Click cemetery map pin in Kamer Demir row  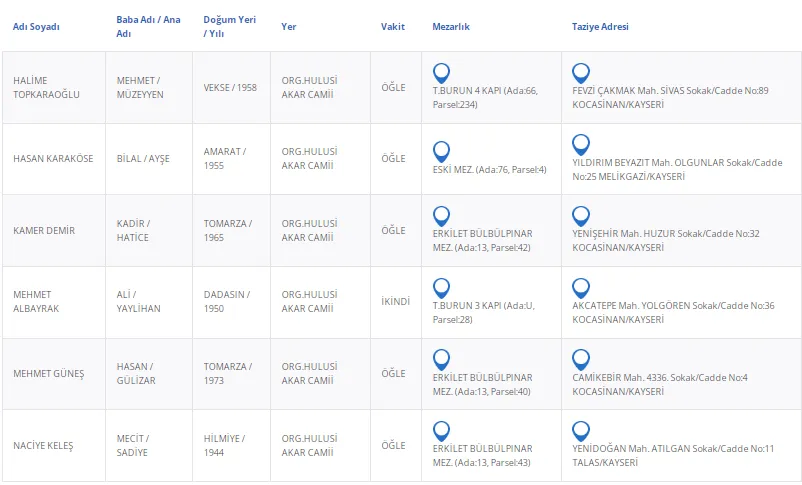pyautogui.click(x=441, y=216)
